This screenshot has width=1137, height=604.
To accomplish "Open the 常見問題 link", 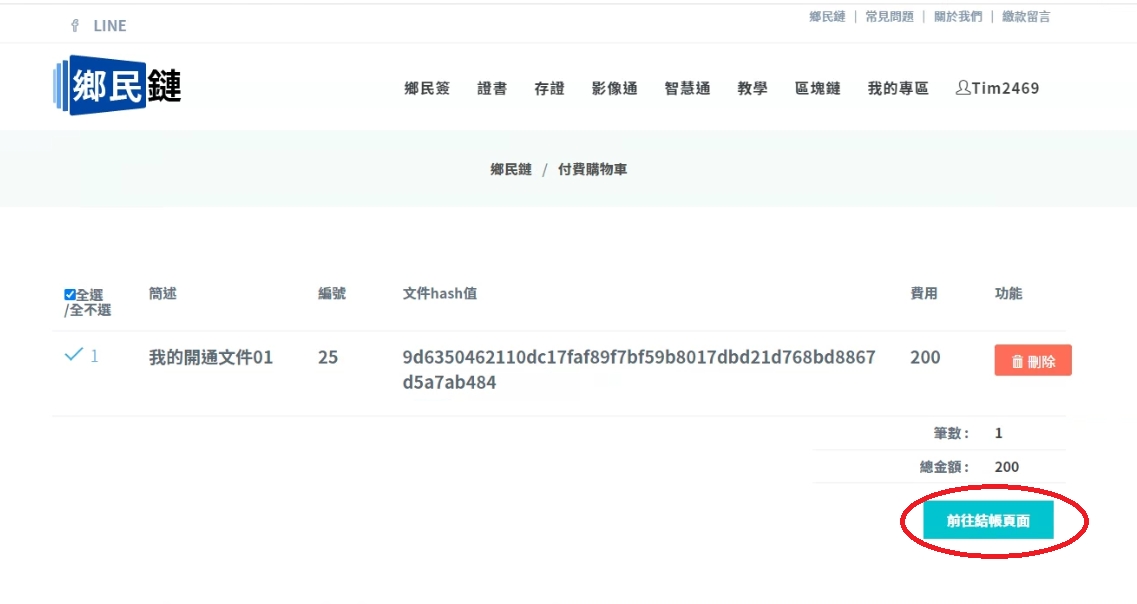I will (x=889, y=17).
